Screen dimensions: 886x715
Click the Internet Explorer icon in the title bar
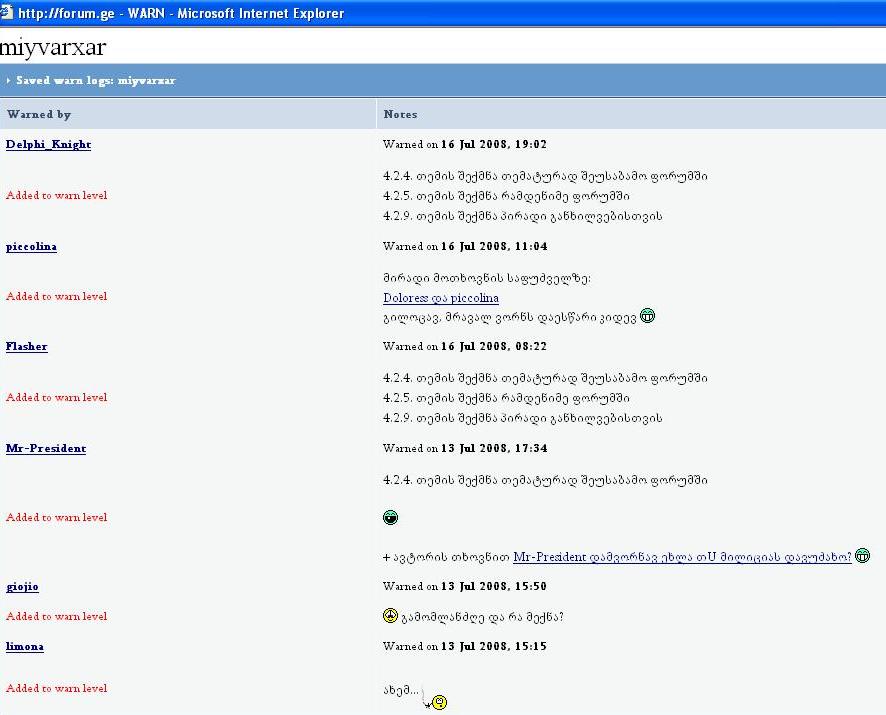[x=6, y=12]
